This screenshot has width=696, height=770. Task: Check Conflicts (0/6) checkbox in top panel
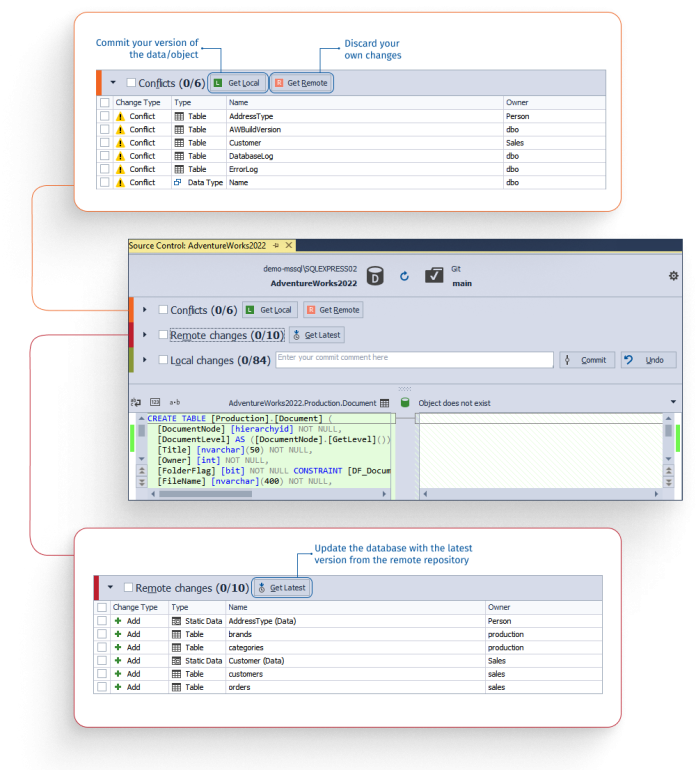point(131,82)
